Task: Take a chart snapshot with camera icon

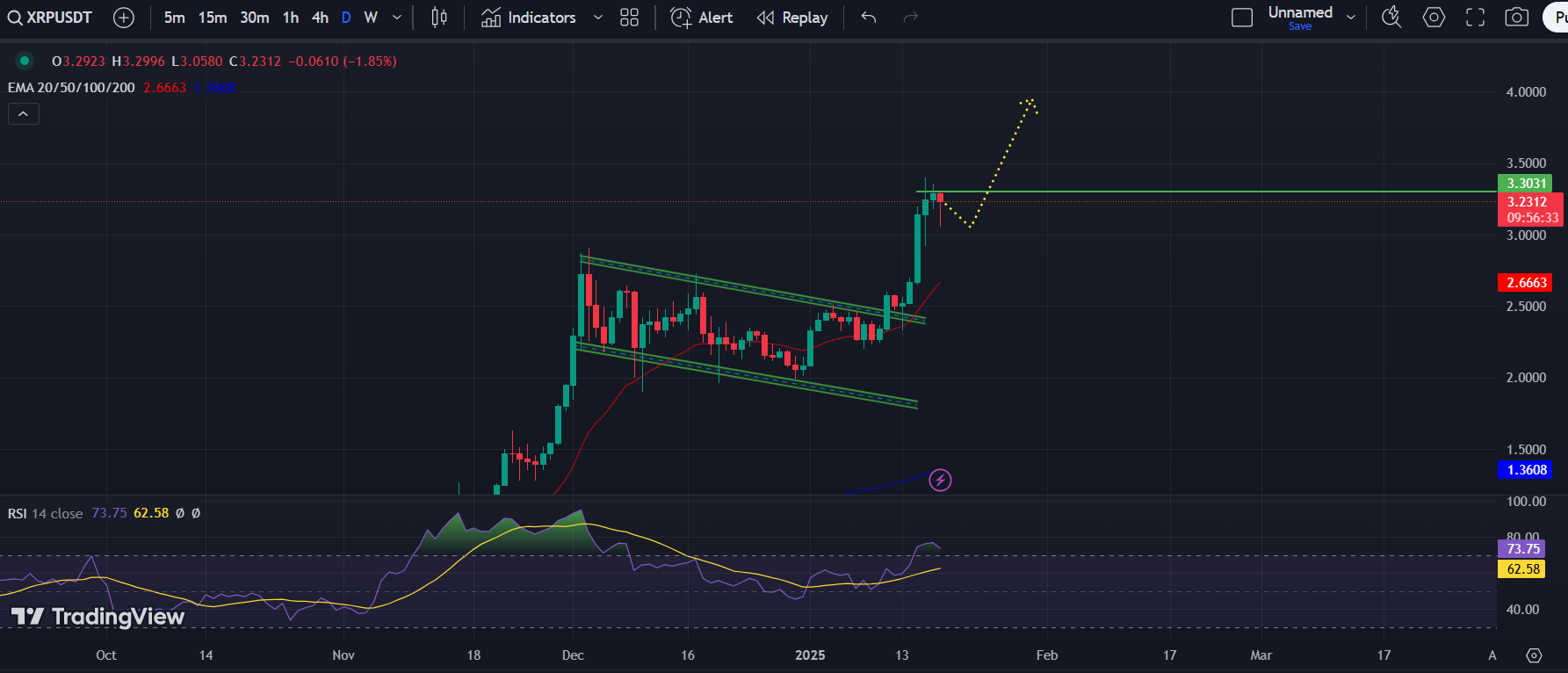Action: tap(1517, 18)
